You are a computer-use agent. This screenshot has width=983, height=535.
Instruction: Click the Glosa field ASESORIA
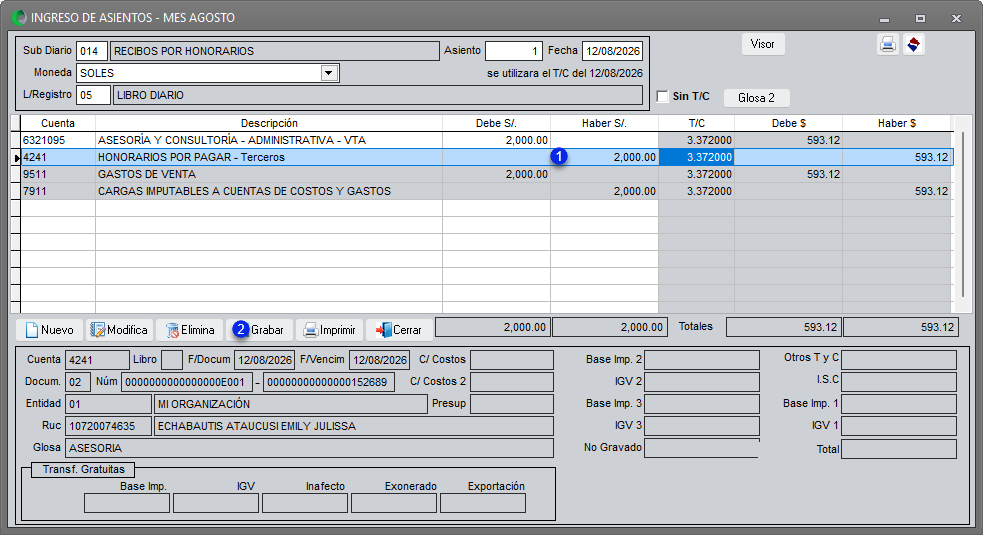click(309, 448)
